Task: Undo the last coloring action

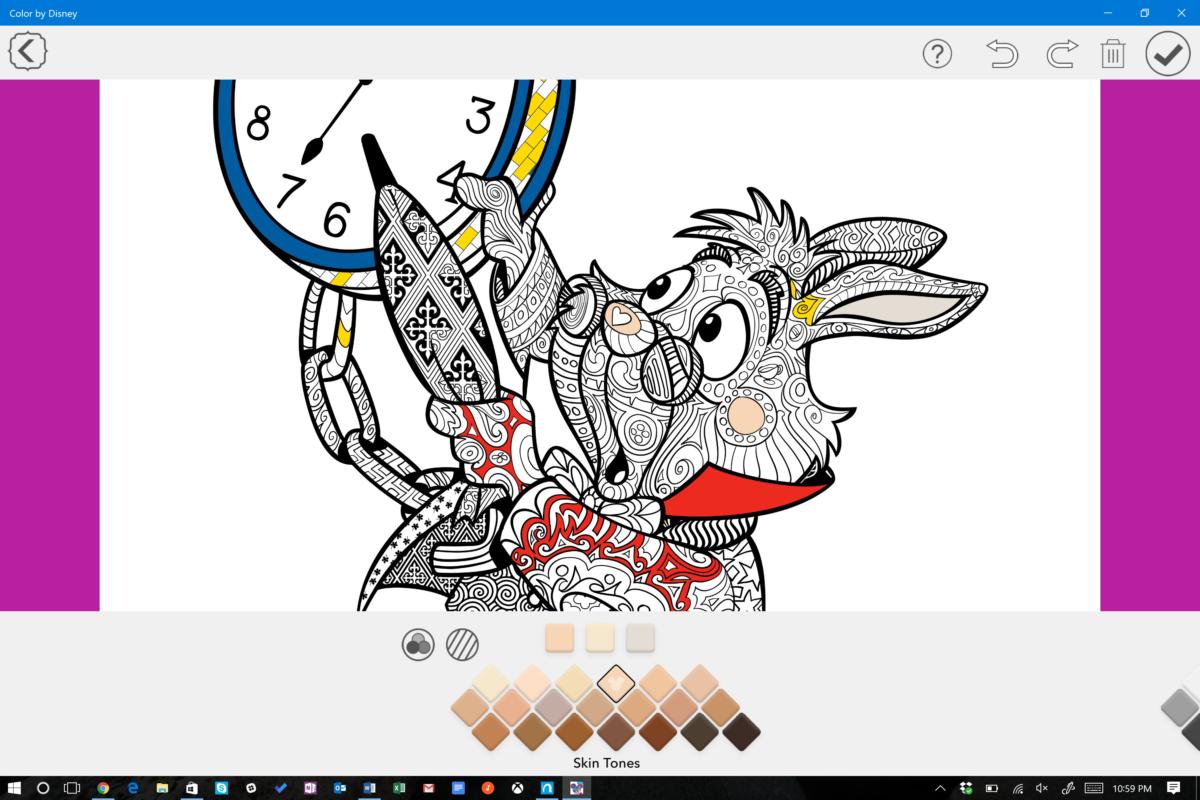Action: tap(1002, 53)
